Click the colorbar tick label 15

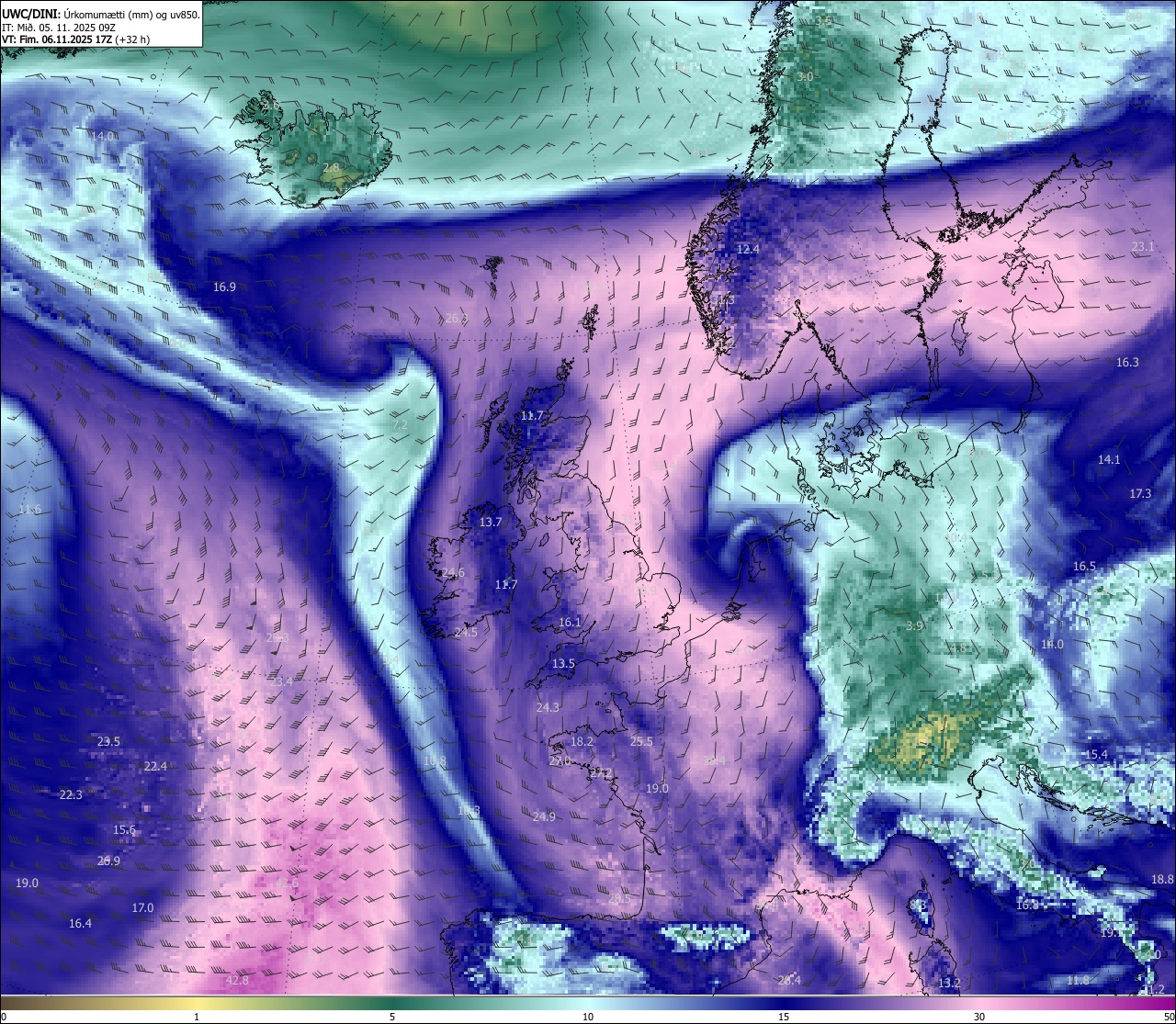784,1017
